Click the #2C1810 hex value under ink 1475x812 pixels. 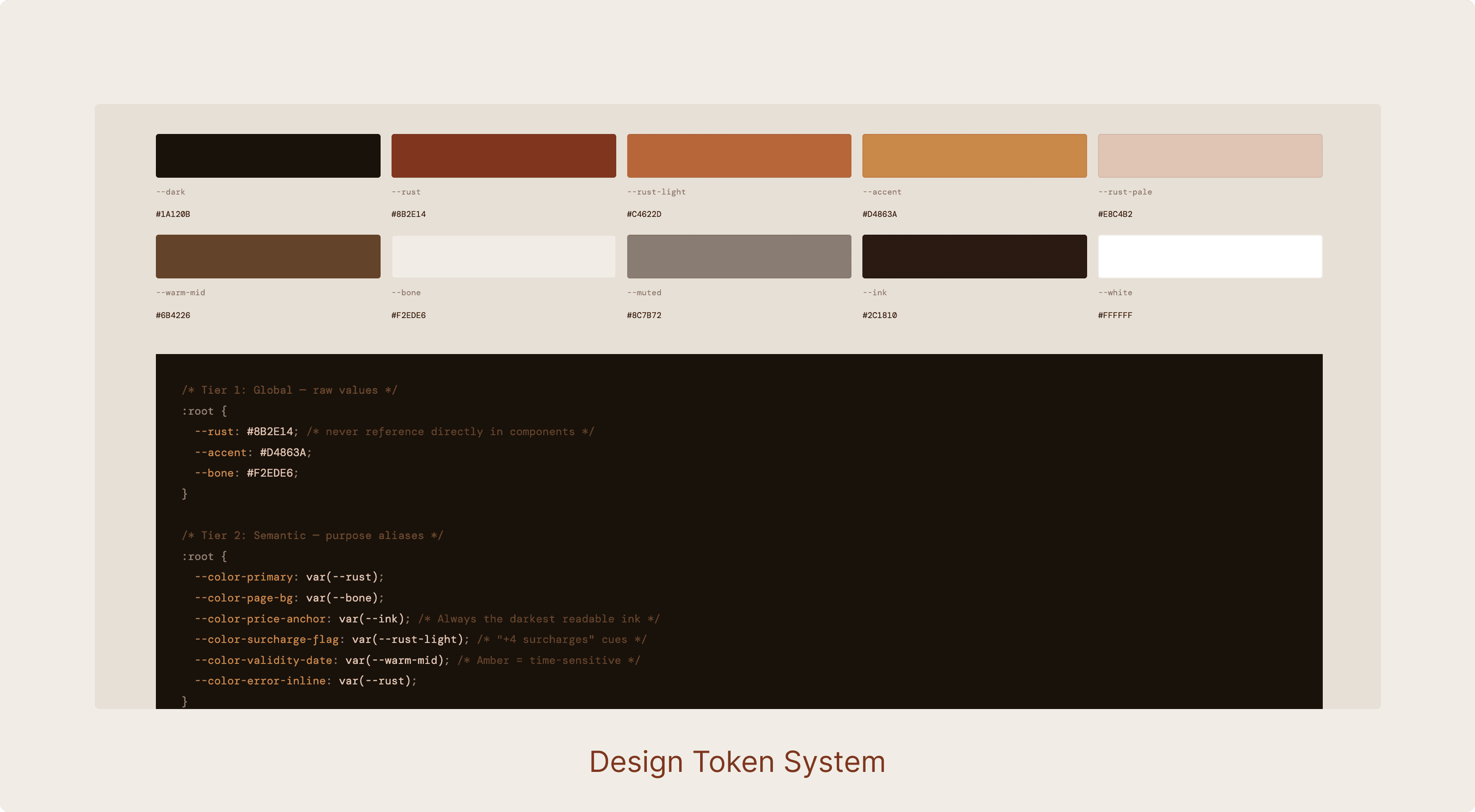click(879, 315)
